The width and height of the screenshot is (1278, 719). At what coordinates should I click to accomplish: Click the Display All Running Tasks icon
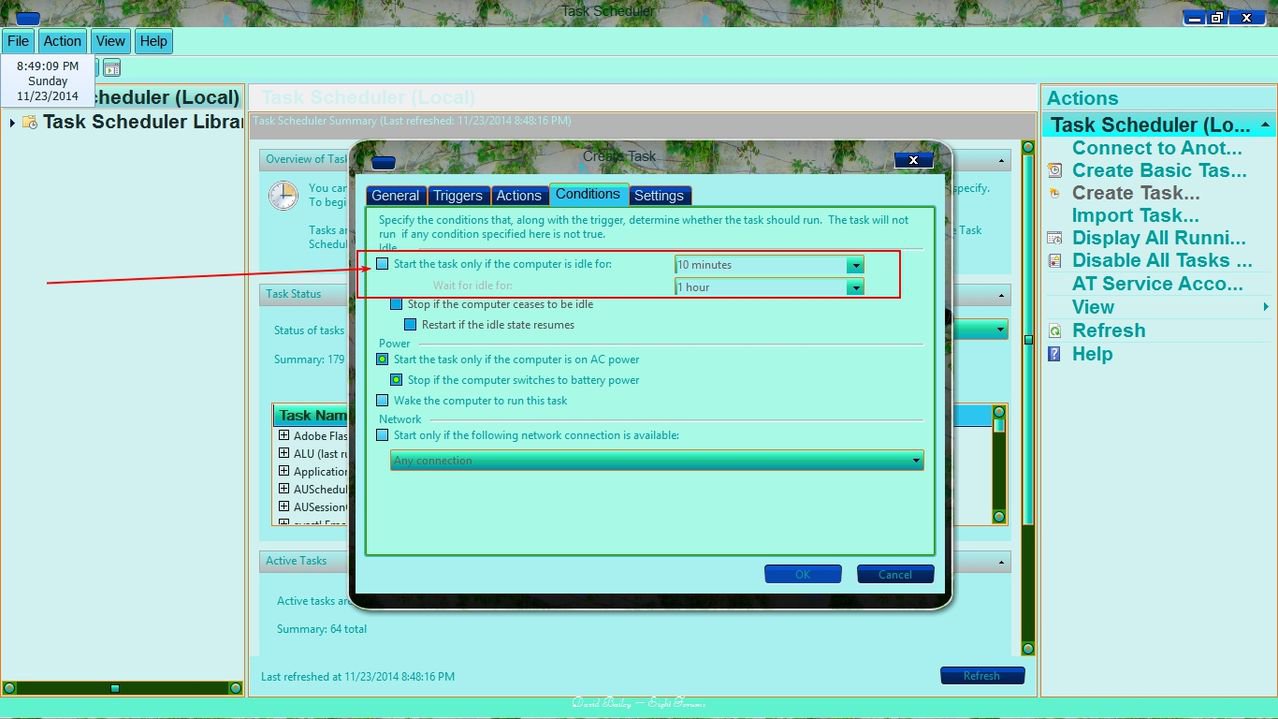coord(1054,238)
